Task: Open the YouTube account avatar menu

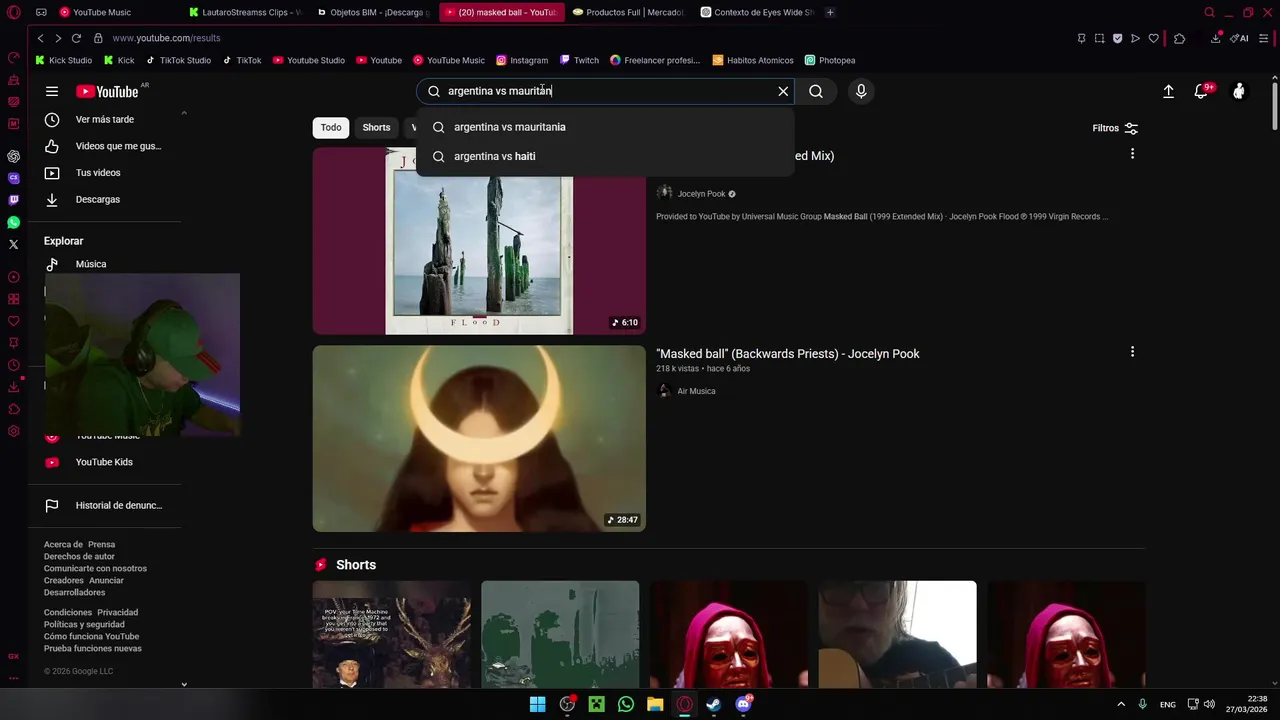Action: pos(1239,91)
